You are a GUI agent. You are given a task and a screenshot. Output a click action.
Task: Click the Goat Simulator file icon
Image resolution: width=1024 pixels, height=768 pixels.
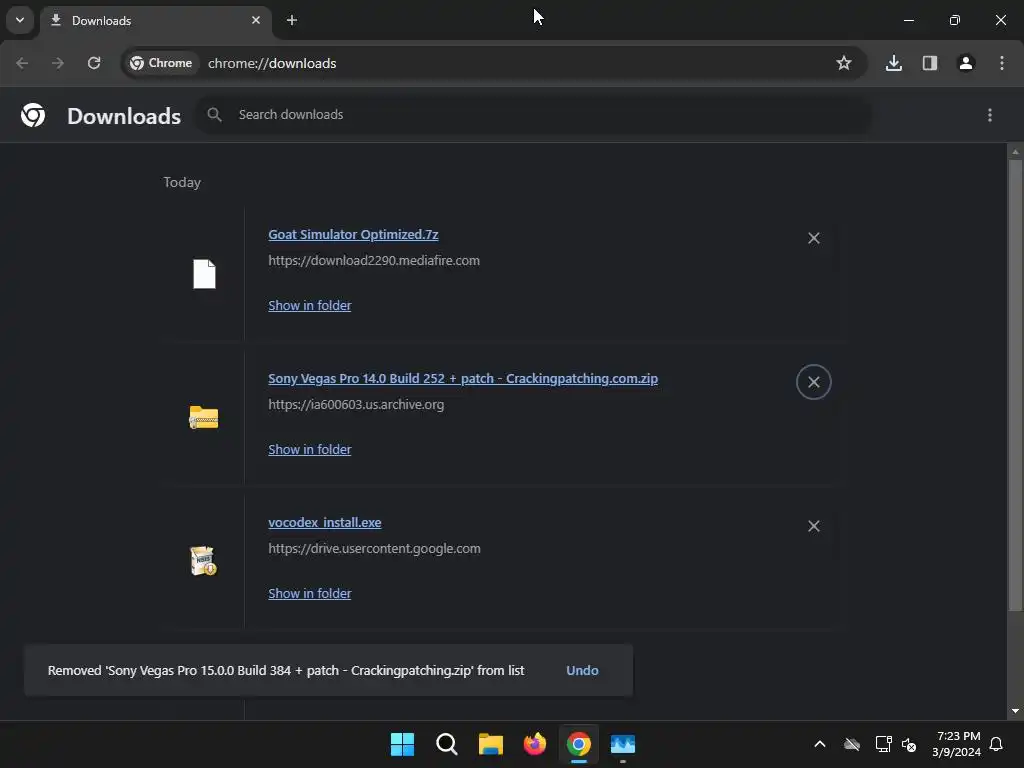coord(204,274)
